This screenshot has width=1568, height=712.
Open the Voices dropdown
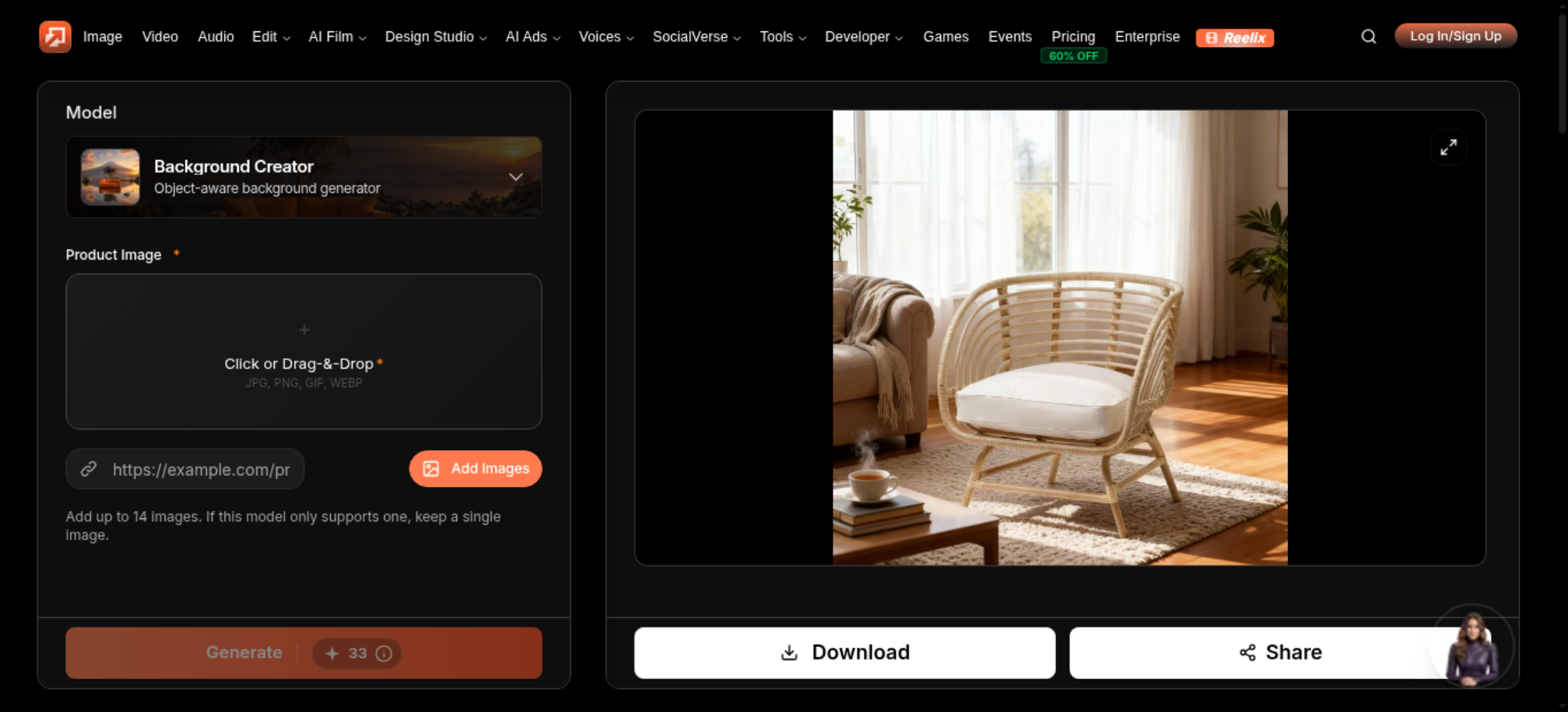606,37
